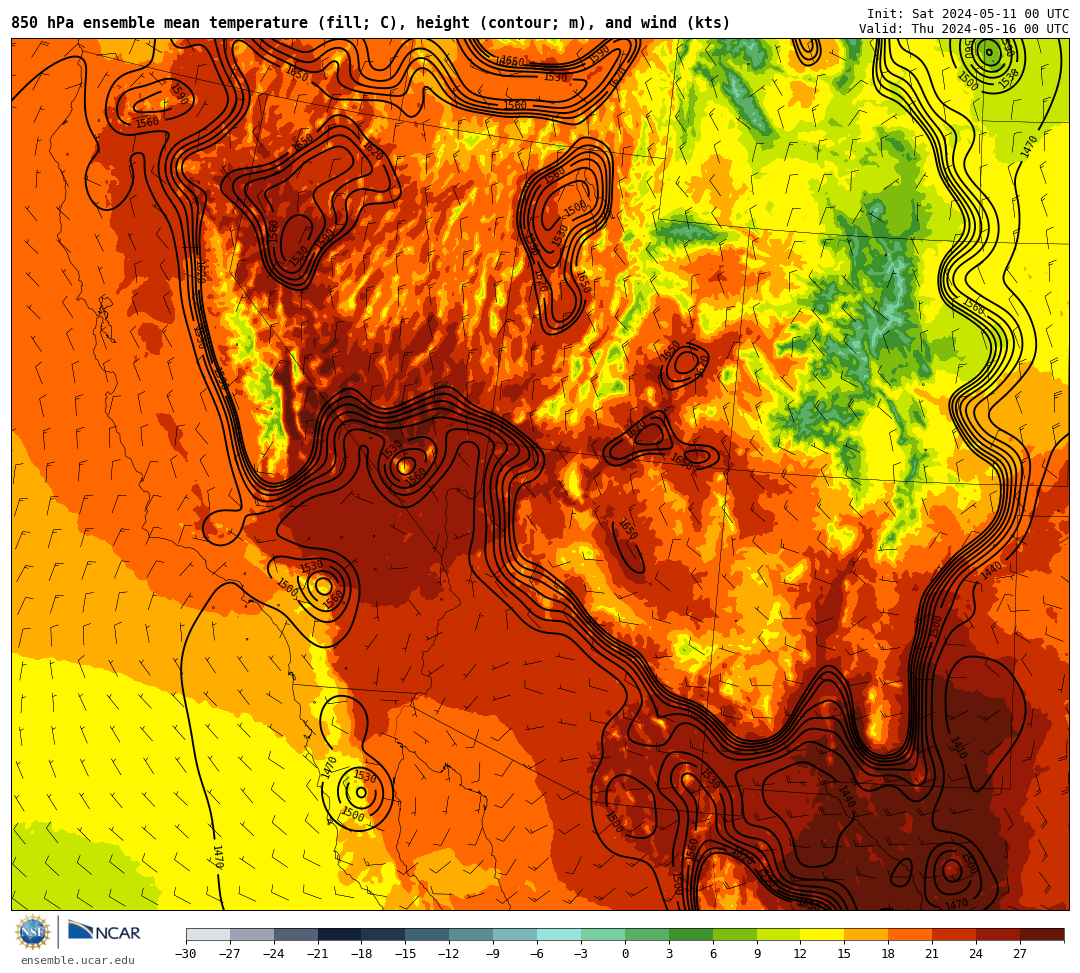
Task: Click the −3 colorbar tick label
Action: click(581, 954)
